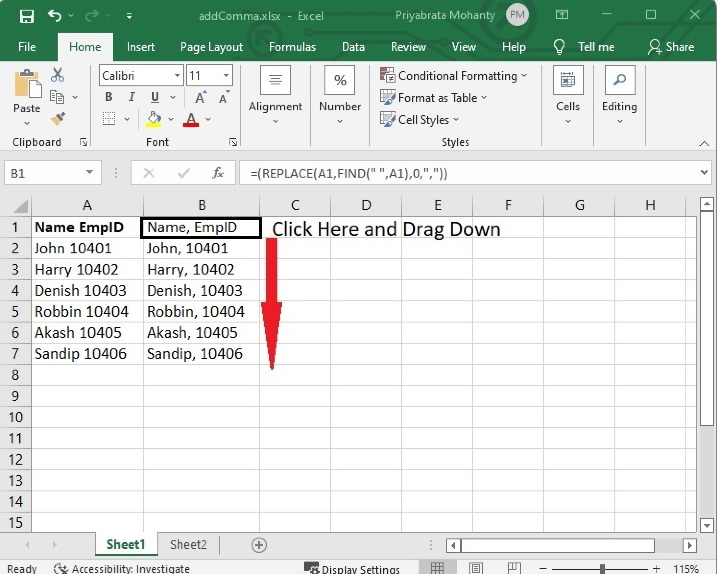Click the Insert Function fx icon
The width and height of the screenshot is (720, 574).
pos(217,173)
